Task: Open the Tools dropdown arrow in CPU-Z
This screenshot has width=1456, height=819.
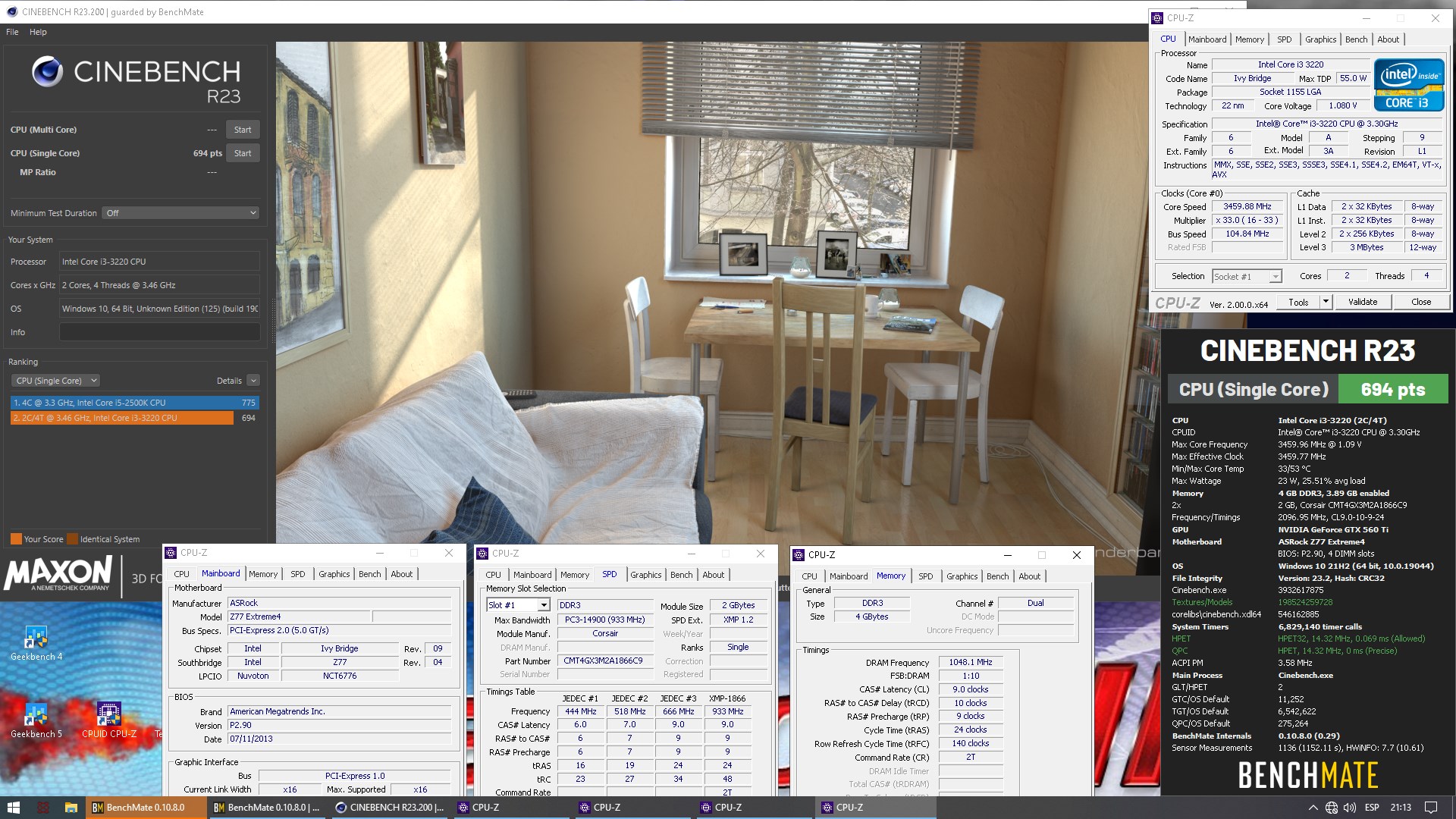Action: tap(1326, 302)
